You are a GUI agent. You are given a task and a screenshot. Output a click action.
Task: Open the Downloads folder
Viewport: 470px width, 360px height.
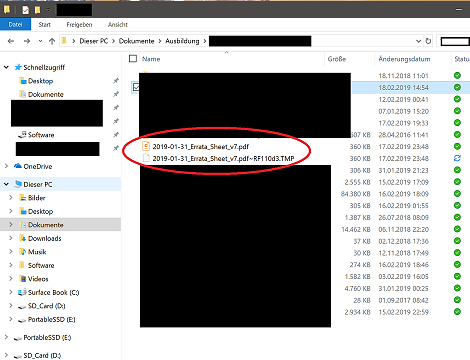click(45, 238)
